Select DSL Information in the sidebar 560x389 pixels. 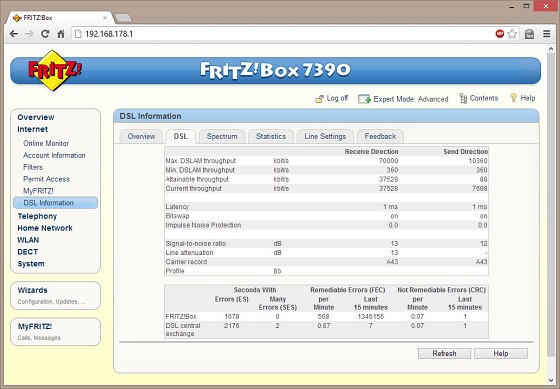(55, 203)
